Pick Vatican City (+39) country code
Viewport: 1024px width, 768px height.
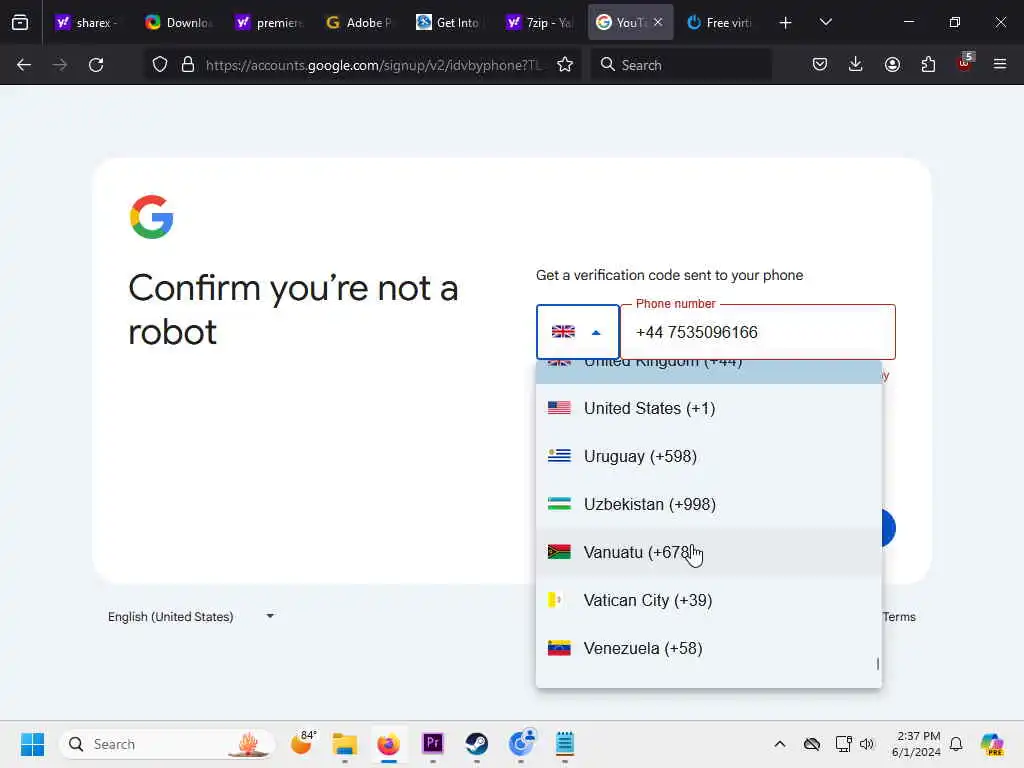(x=709, y=600)
